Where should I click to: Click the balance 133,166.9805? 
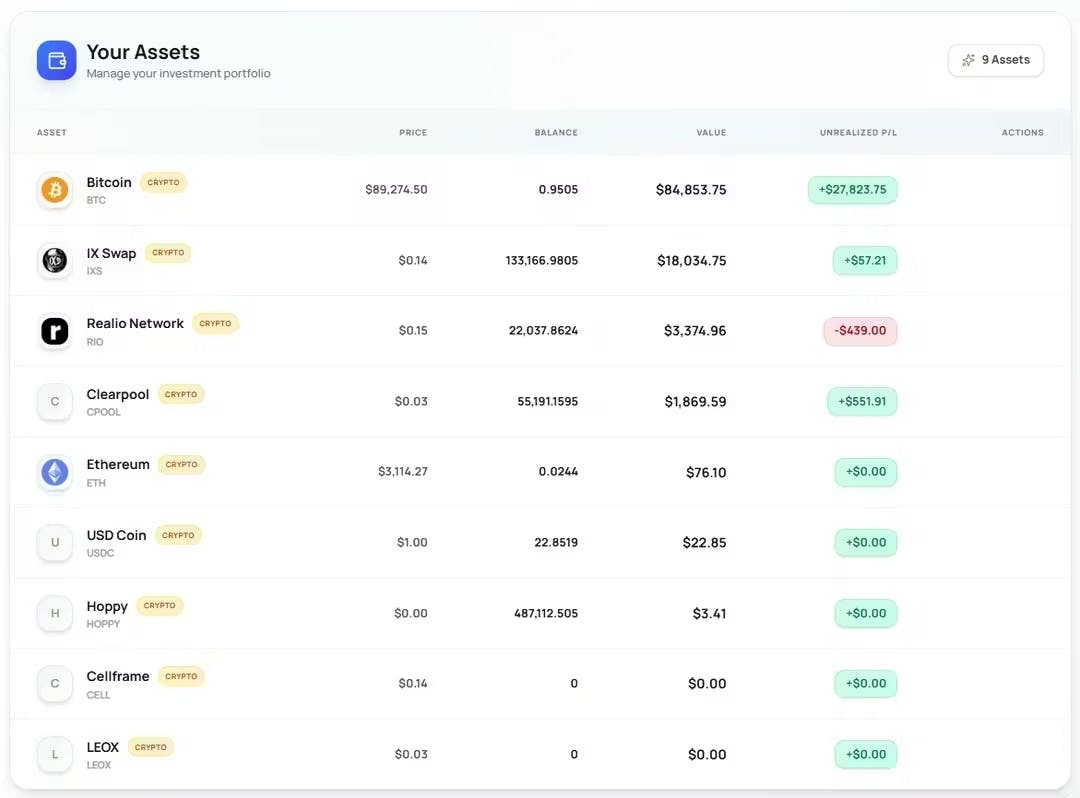541,260
